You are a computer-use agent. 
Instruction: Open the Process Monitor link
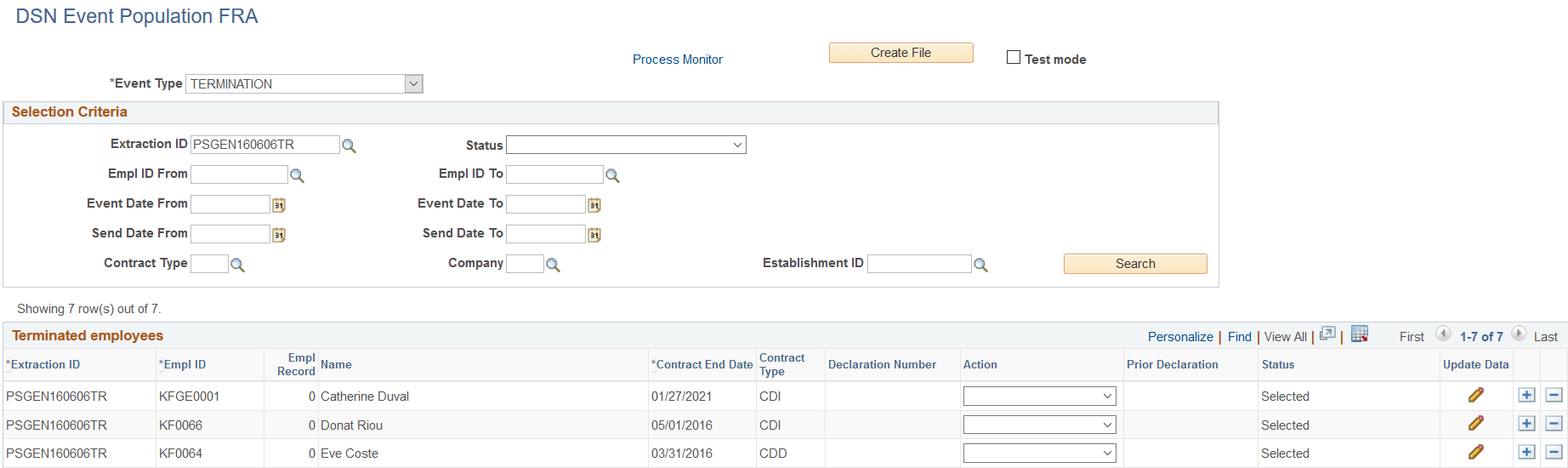677,60
